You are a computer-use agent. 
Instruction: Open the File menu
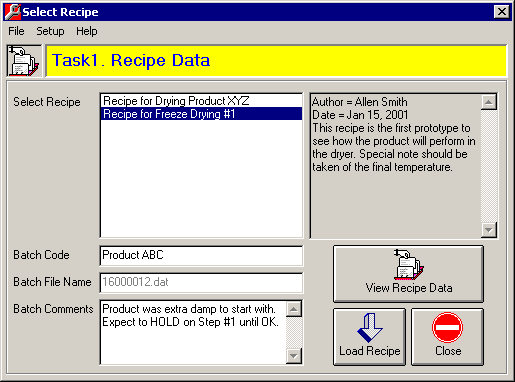click(16, 31)
